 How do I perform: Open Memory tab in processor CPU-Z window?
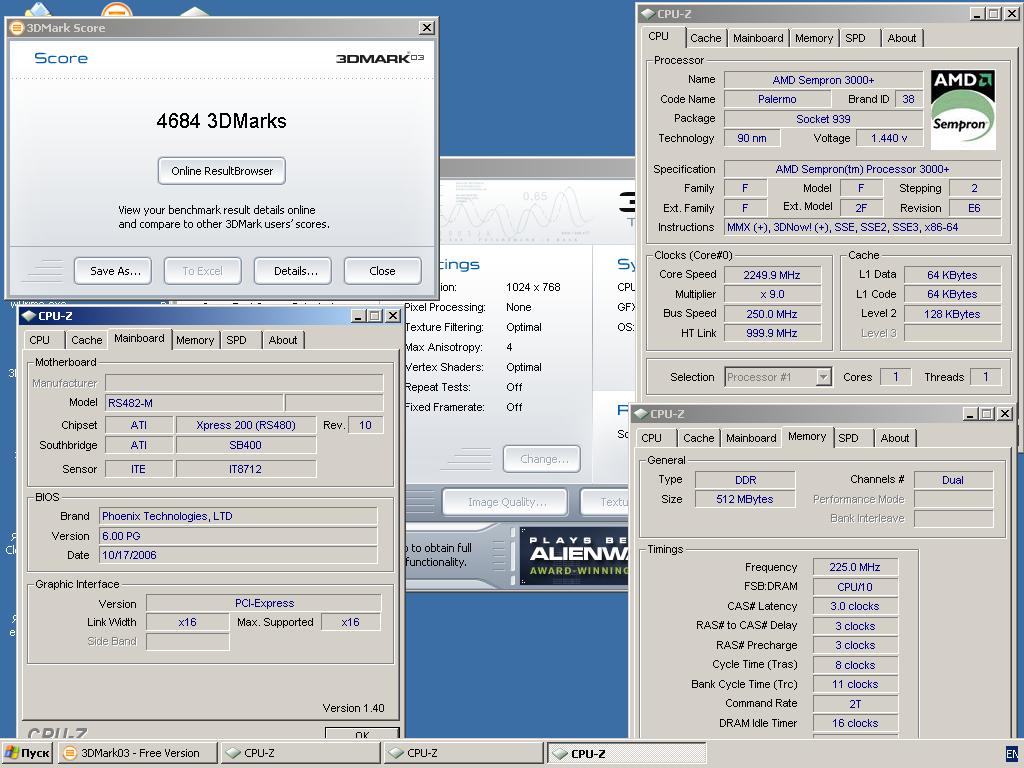814,38
